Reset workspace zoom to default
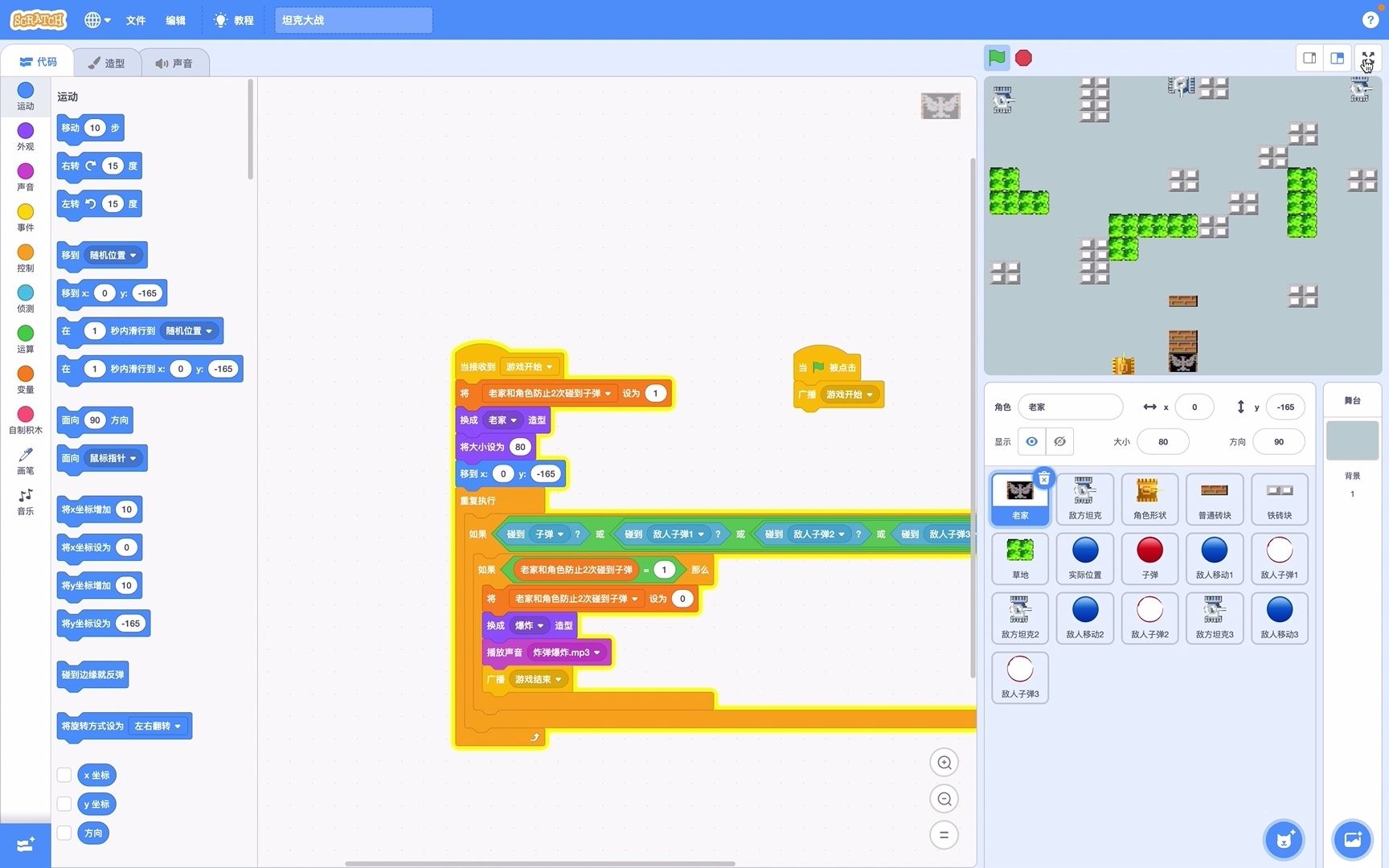Screen dimensions: 1389x868 pos(944,835)
